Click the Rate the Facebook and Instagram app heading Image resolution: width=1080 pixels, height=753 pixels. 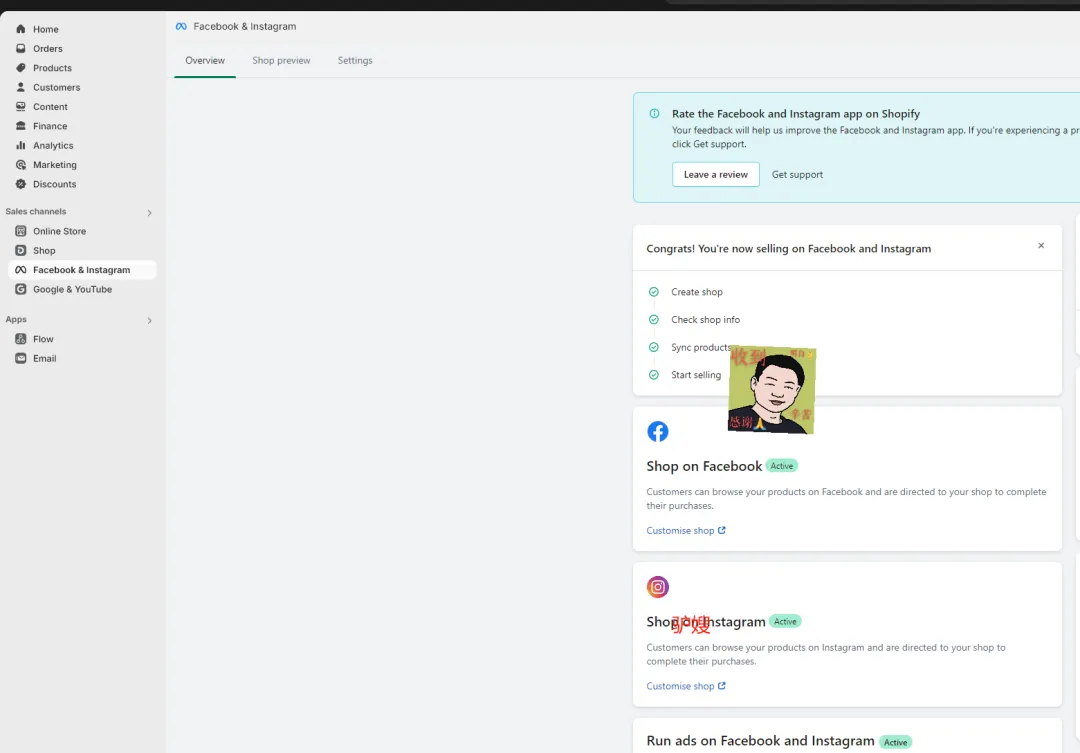tap(796, 114)
